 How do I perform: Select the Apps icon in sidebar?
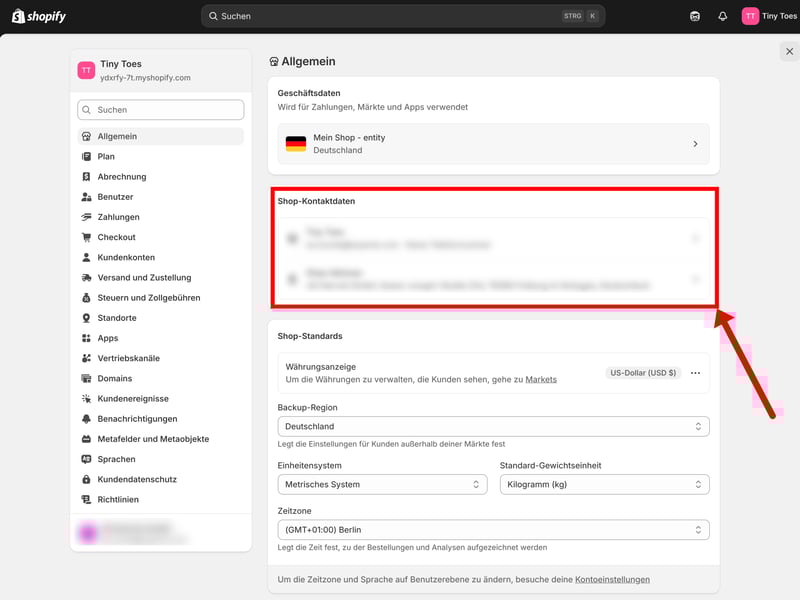pos(87,338)
